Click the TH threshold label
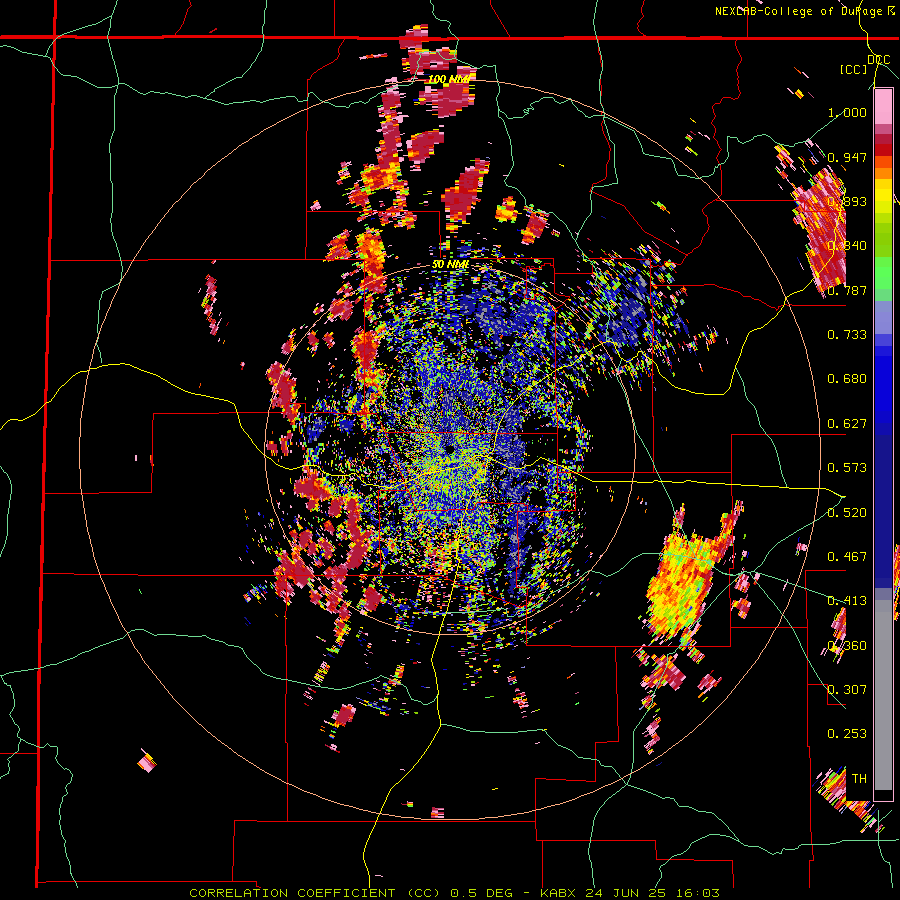The height and width of the screenshot is (900, 900). [x=859, y=779]
